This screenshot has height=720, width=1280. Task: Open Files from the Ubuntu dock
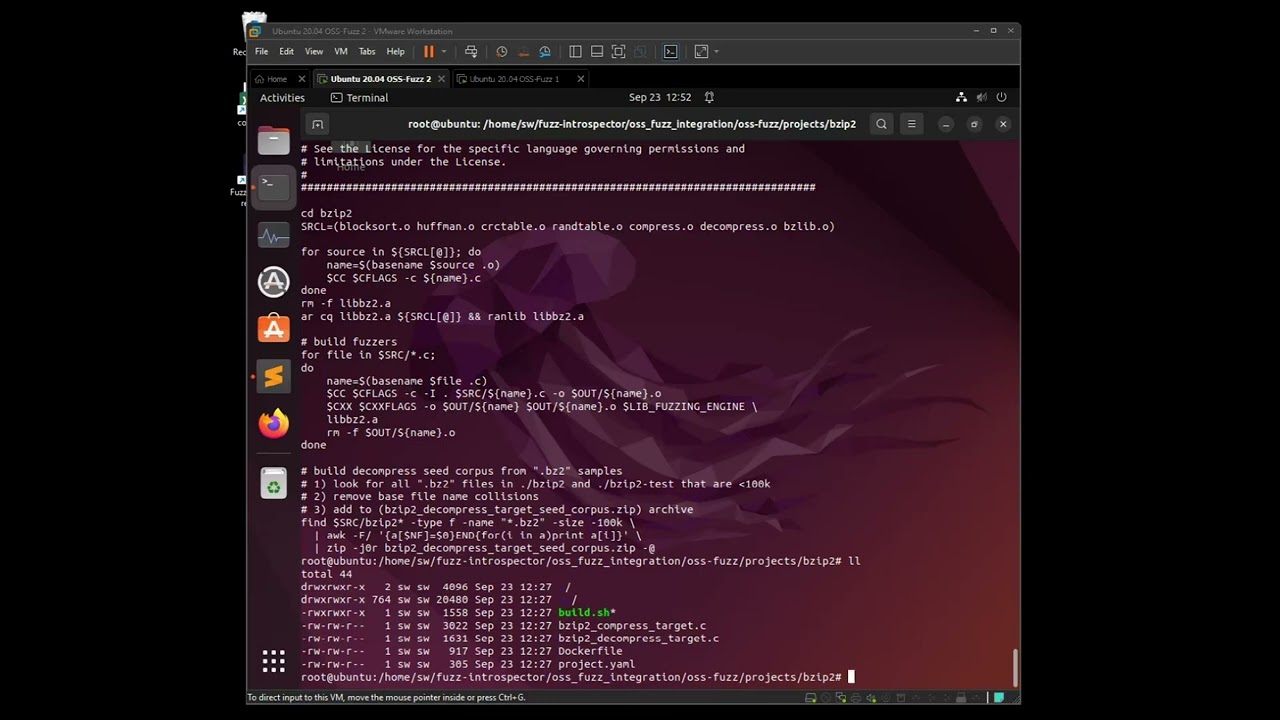tap(273, 141)
